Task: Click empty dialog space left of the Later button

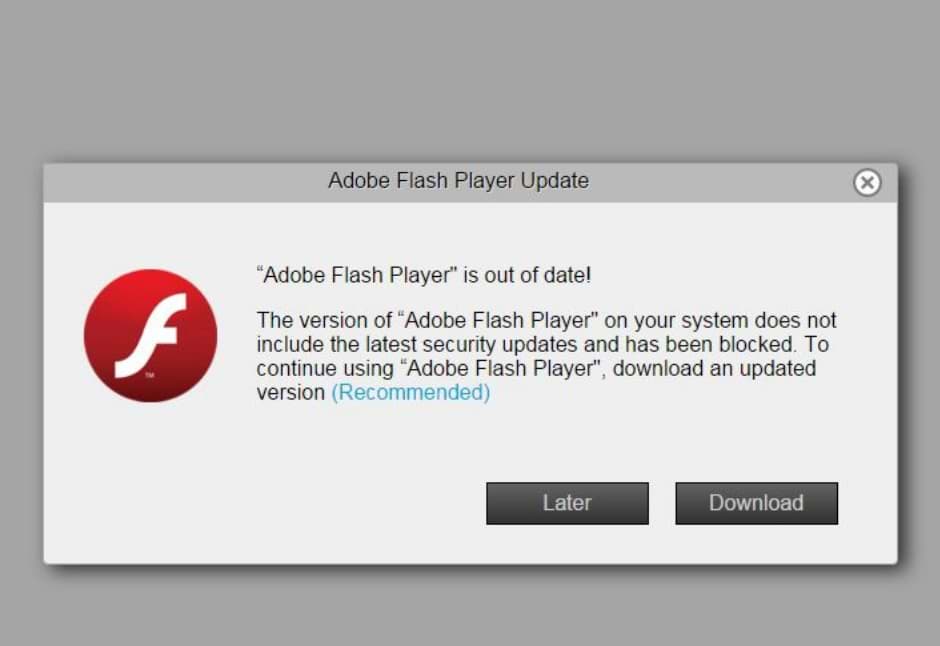Action: pos(300,503)
